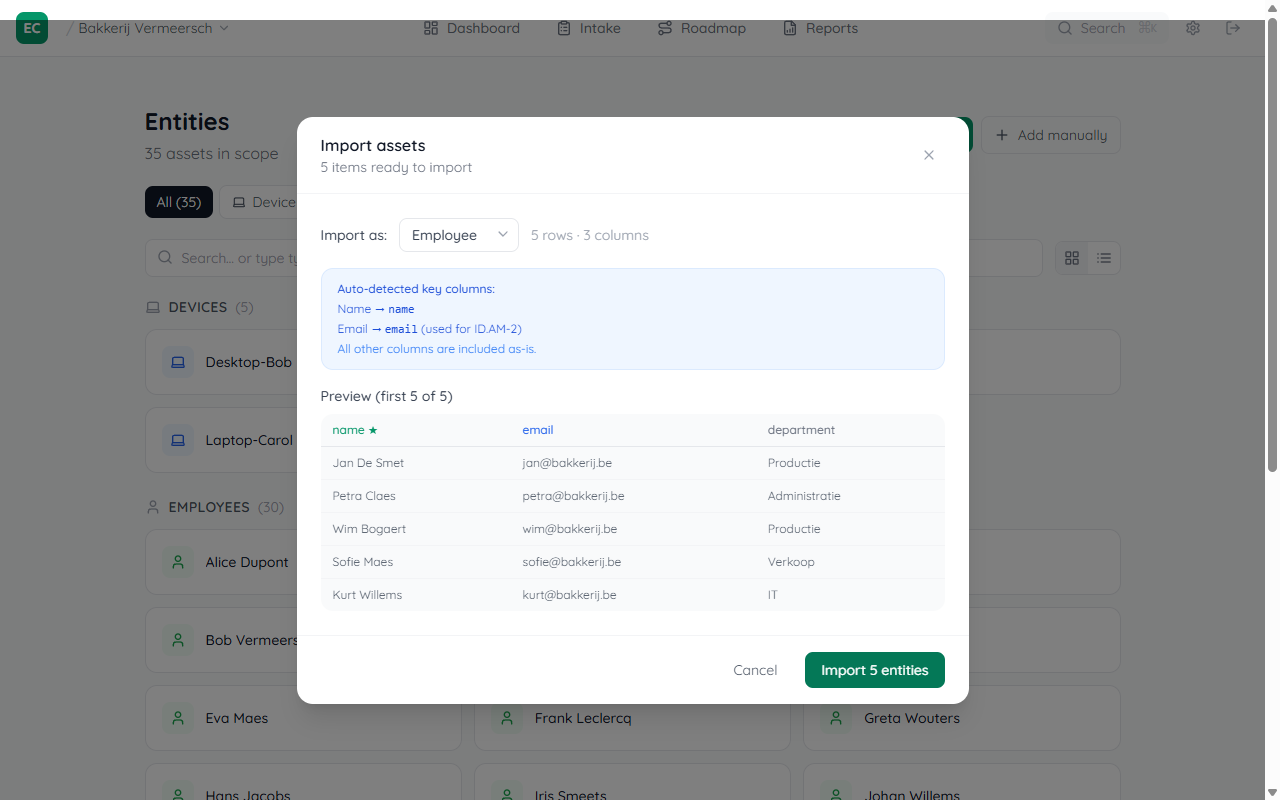Dismiss the Import assets dialog with the X
Image resolution: width=1280 pixels, height=800 pixels.
(928, 155)
